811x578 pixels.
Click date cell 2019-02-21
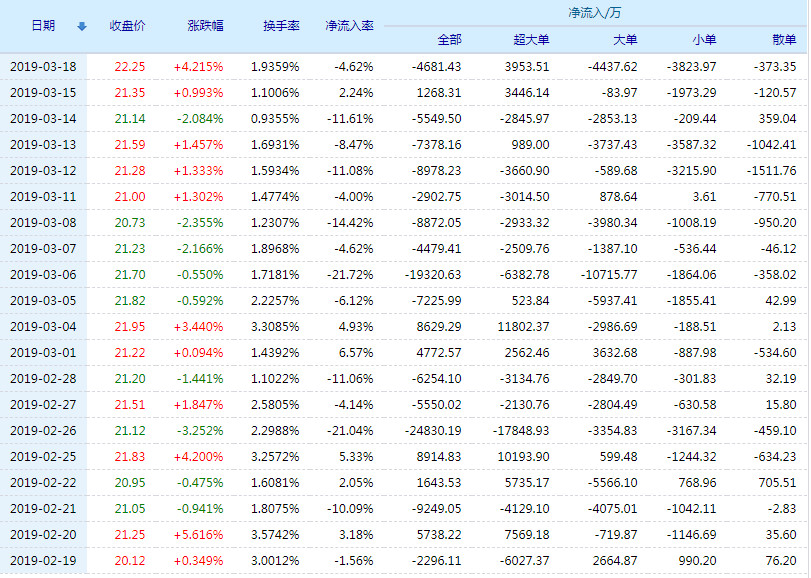click(43, 509)
